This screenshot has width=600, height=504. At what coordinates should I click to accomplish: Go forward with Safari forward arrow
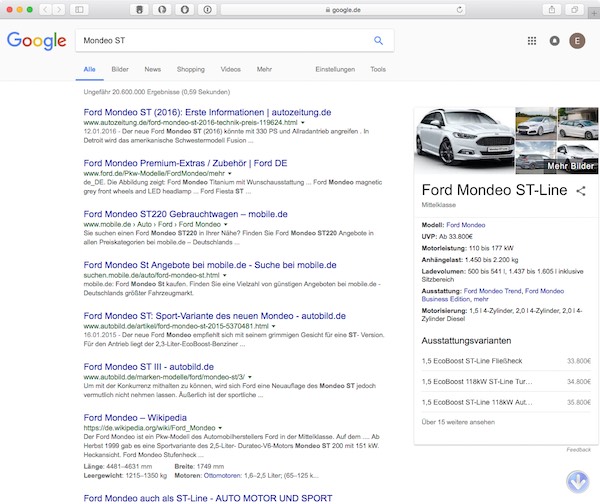click(x=59, y=10)
